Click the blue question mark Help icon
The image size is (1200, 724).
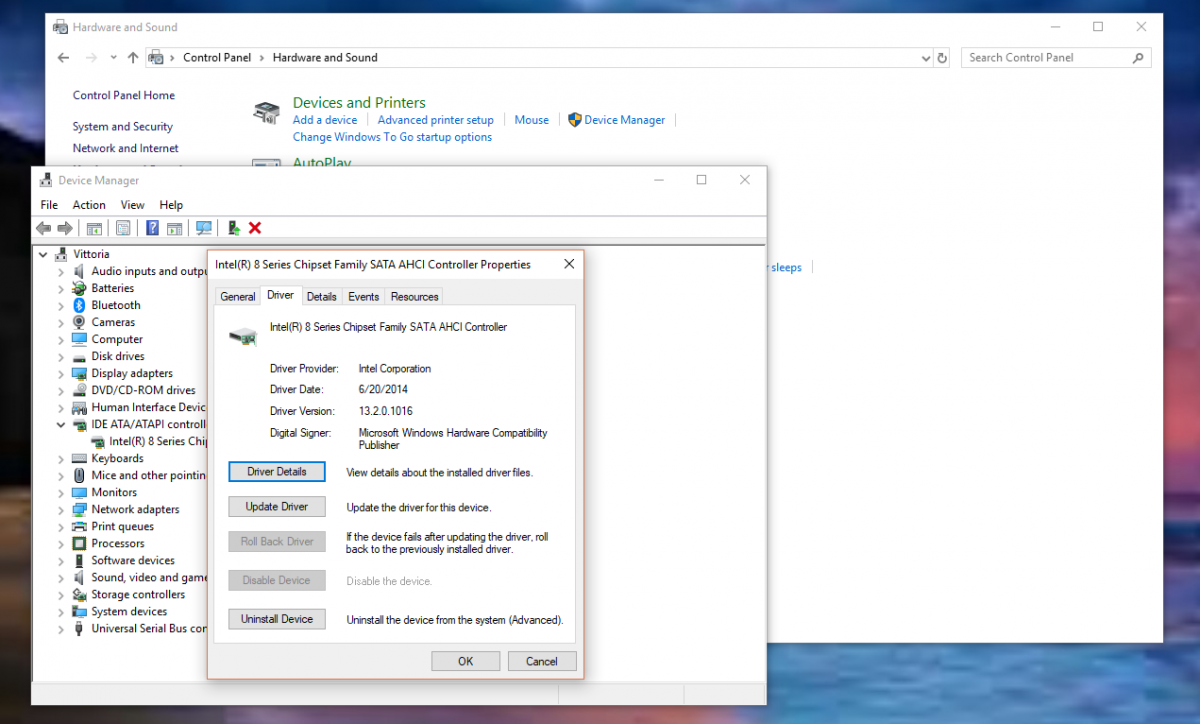pyautogui.click(x=152, y=228)
